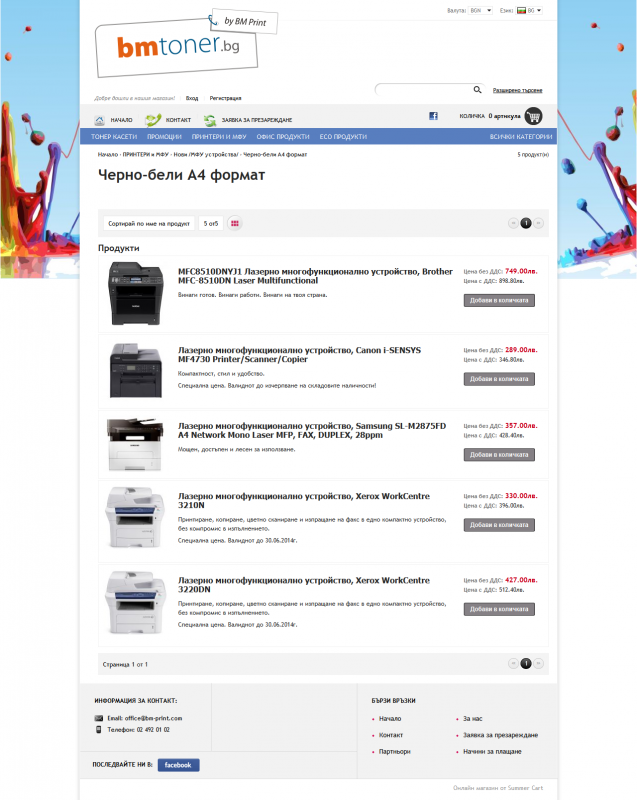
Task: Click the home icon beside НАЧАЛО
Action: (x=99, y=120)
